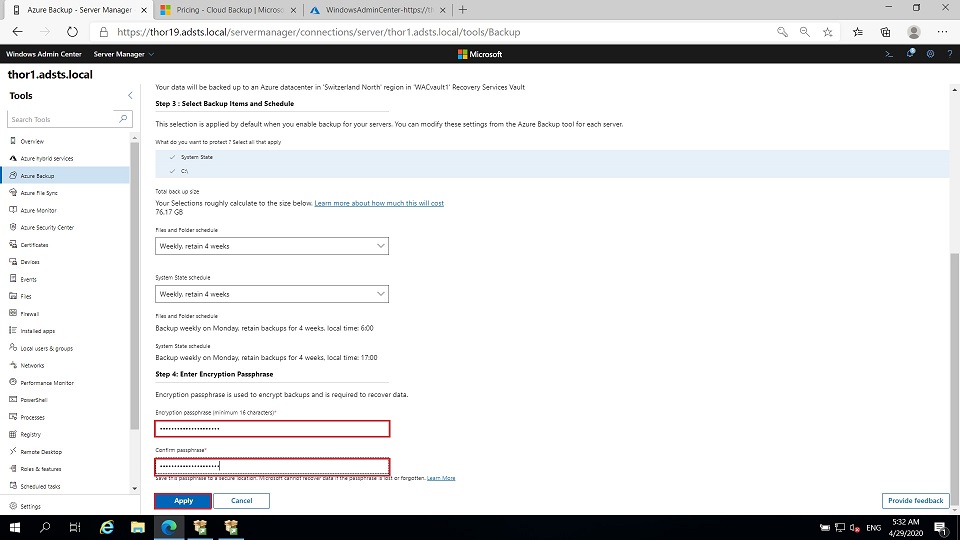The image size is (960, 540).
Task: Open Devices tool
Action: coord(29,262)
